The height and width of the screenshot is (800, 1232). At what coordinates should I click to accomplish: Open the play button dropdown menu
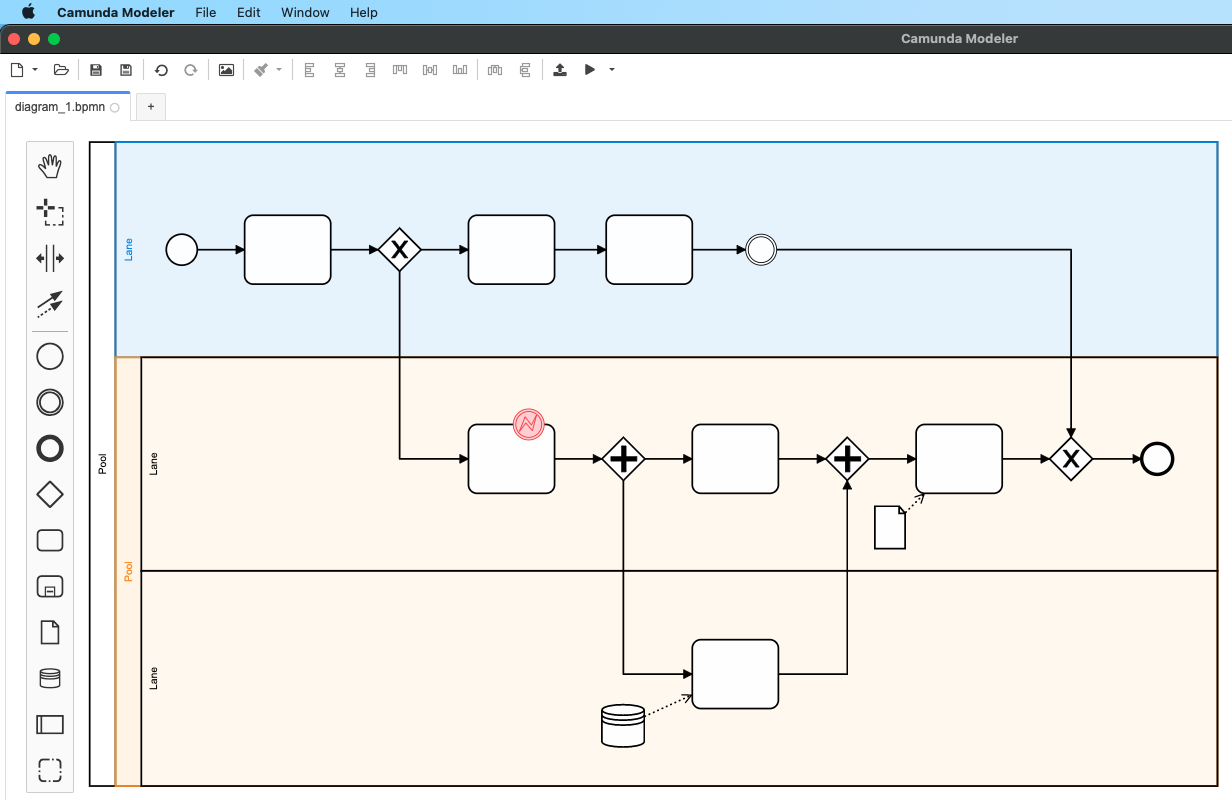tap(611, 69)
